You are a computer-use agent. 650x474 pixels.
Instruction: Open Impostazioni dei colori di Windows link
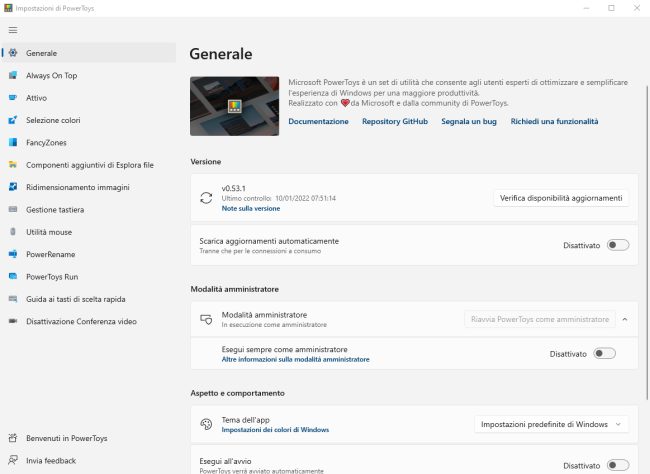pos(275,430)
